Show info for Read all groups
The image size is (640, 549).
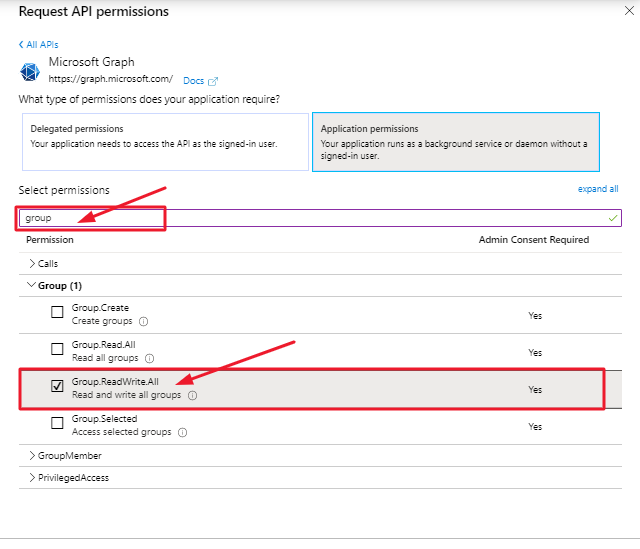[149, 358]
